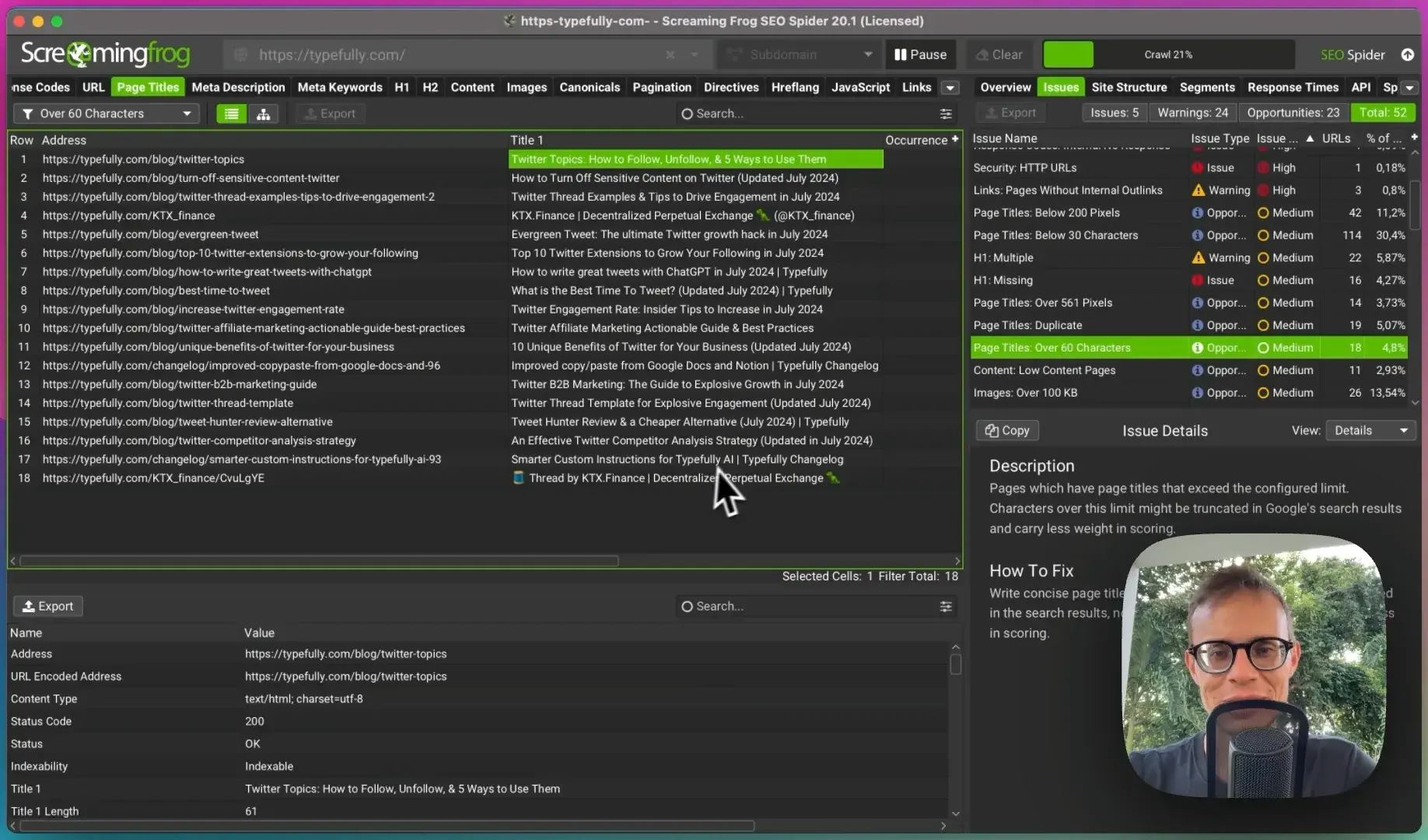Open the Page Titles tab
The image size is (1428, 840).
click(x=148, y=87)
